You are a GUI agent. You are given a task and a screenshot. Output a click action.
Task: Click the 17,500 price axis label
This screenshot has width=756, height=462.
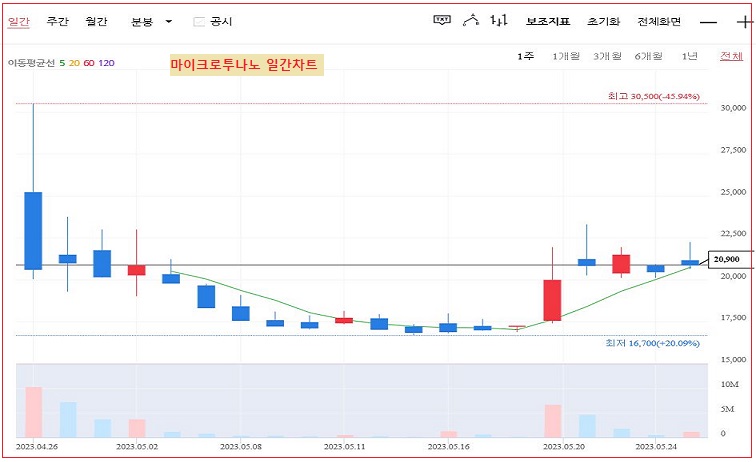(x=733, y=318)
